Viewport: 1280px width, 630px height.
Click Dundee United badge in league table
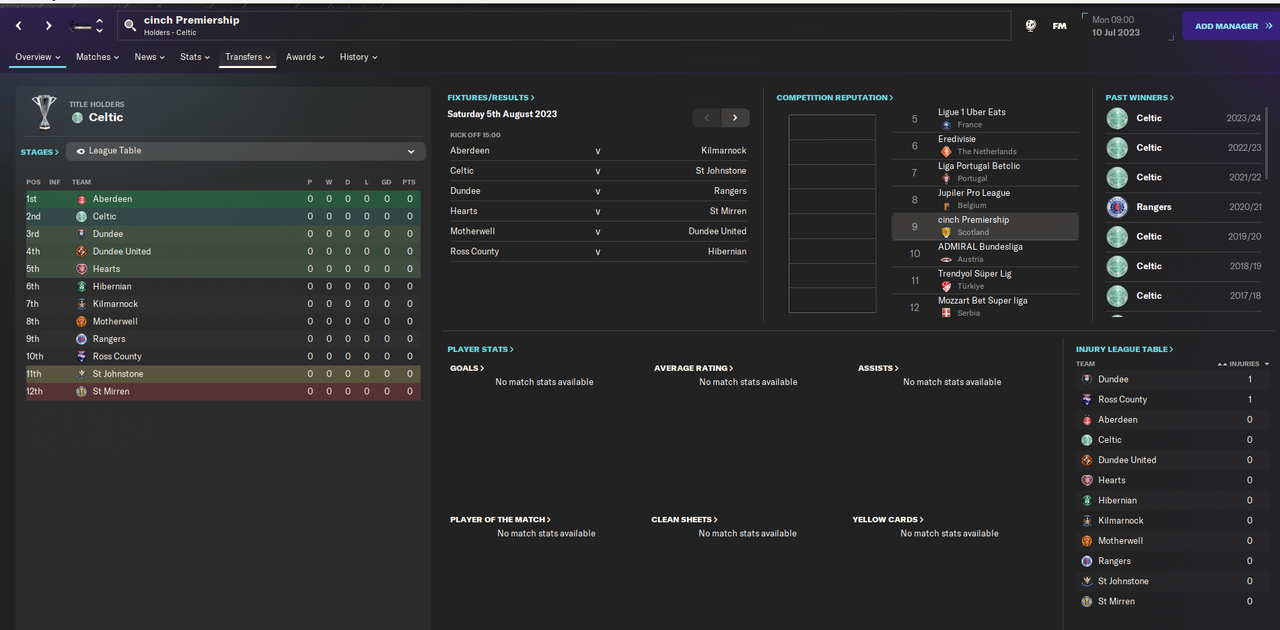click(82, 252)
